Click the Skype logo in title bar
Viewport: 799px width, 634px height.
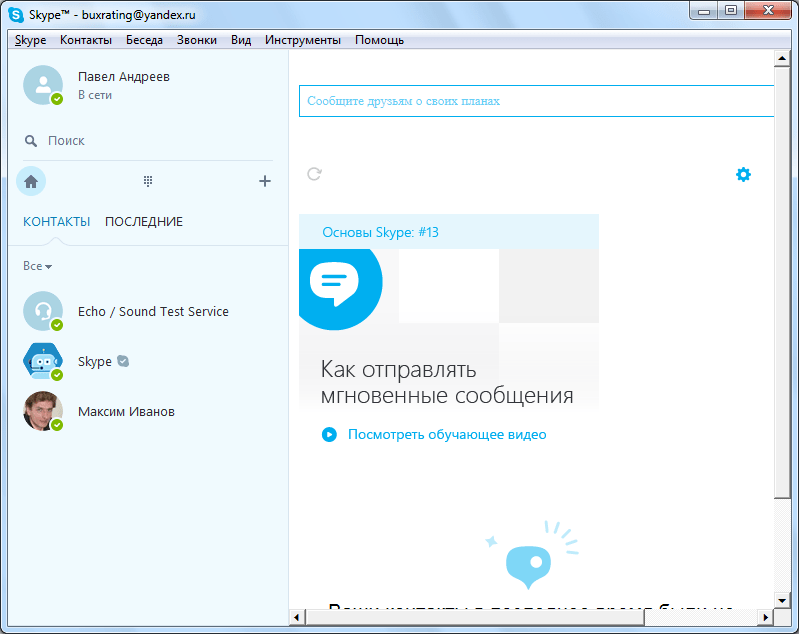tap(16, 15)
